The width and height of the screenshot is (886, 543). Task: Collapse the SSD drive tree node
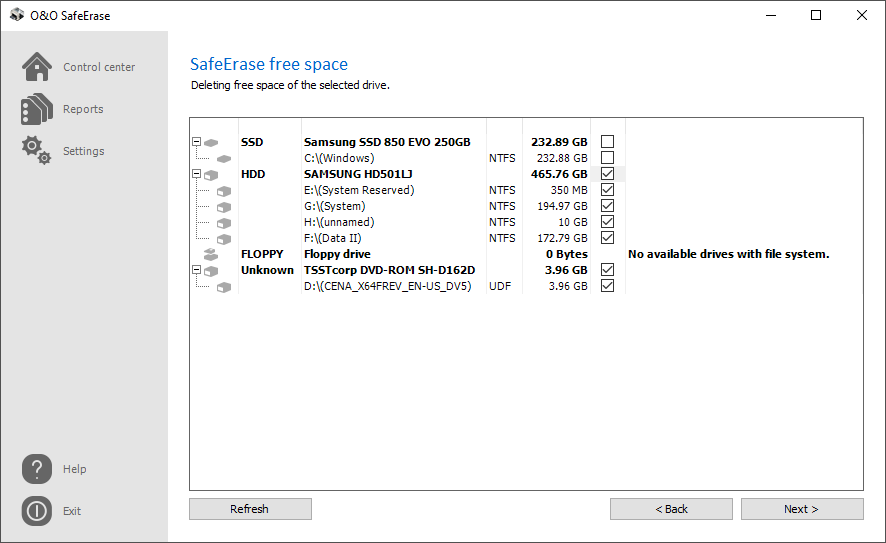point(196,141)
